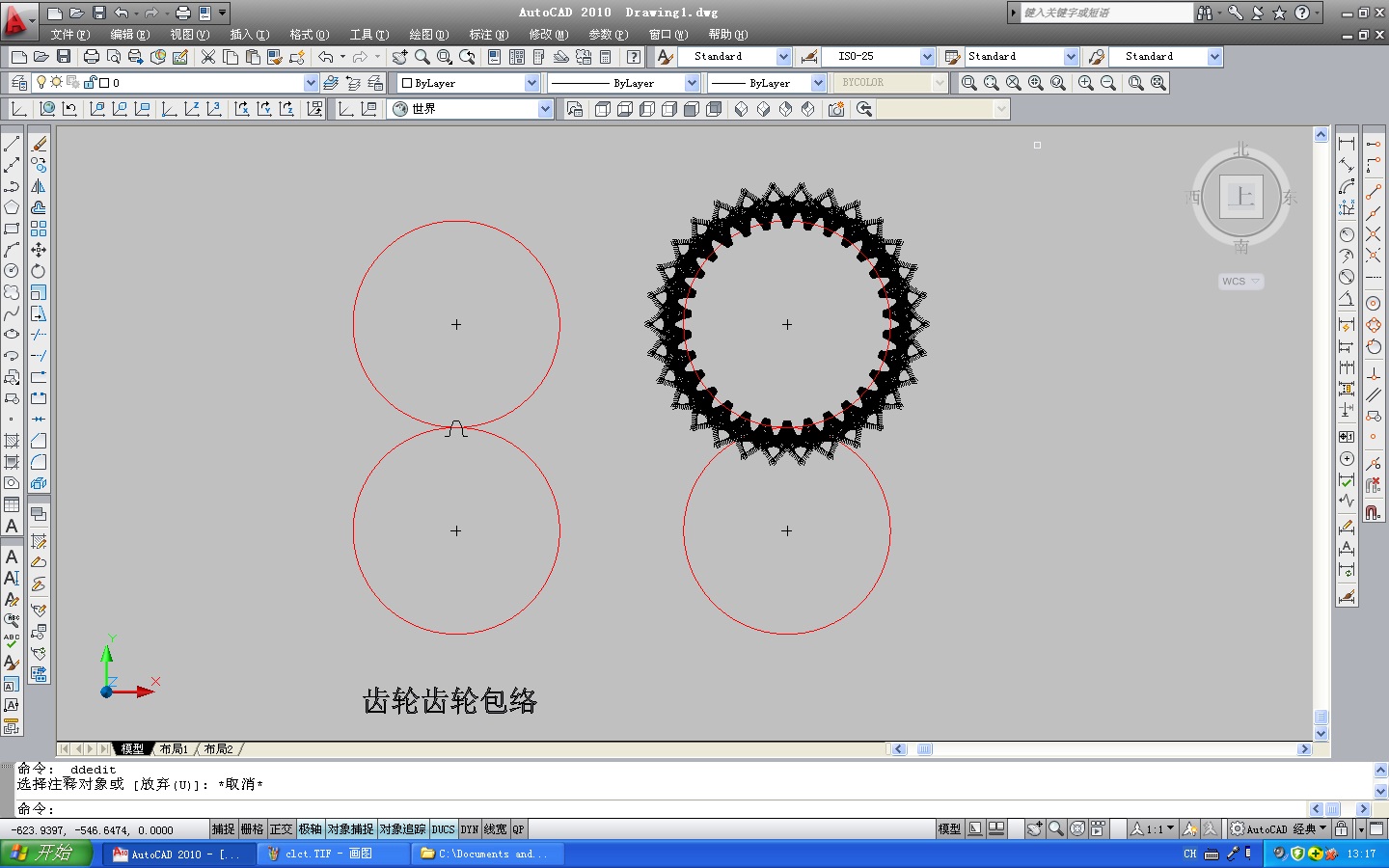The height and width of the screenshot is (868, 1389).
Task: Select the Multiline Text A tool
Action: (x=12, y=526)
